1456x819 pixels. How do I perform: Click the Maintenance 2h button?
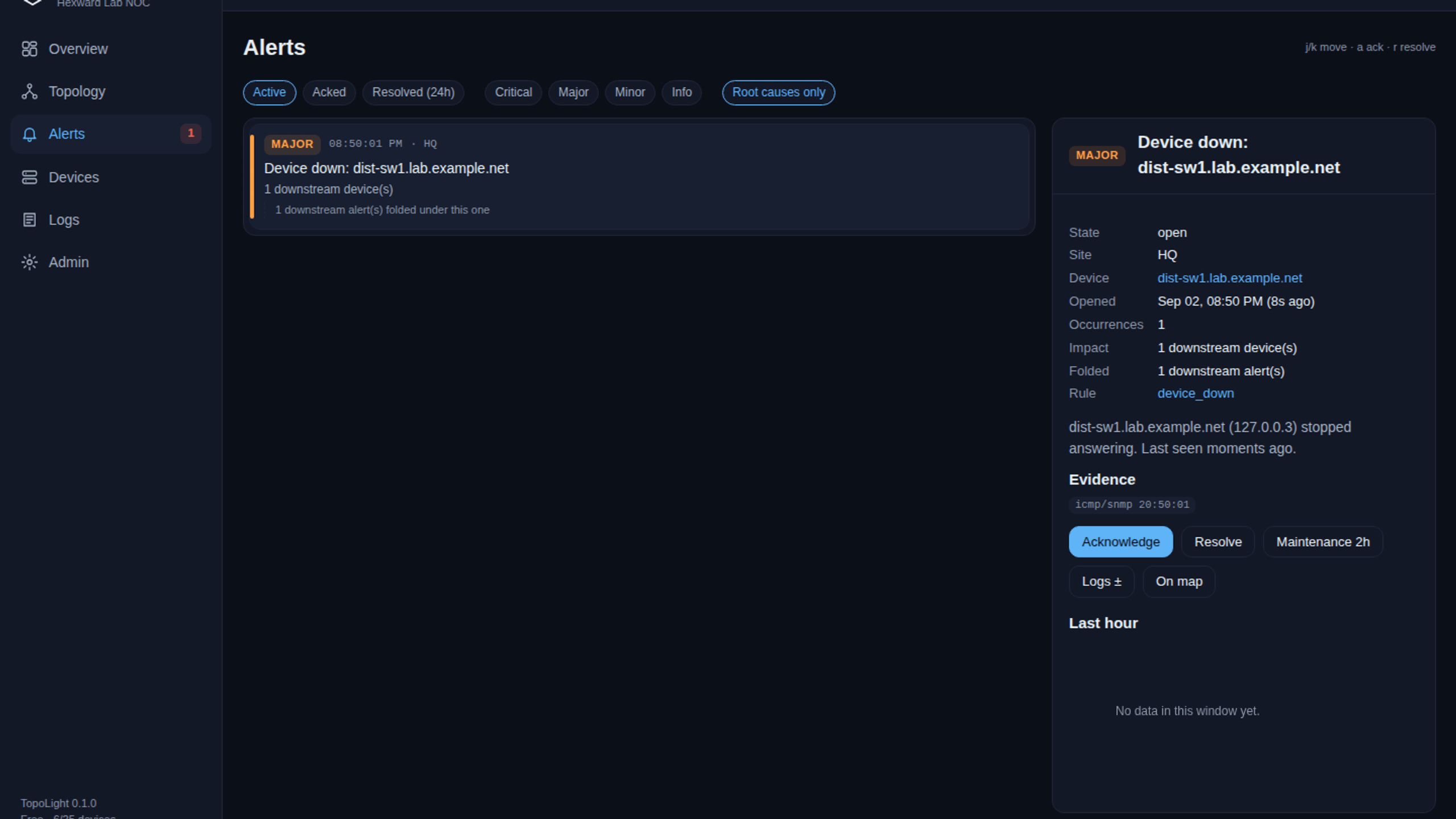coord(1323,542)
